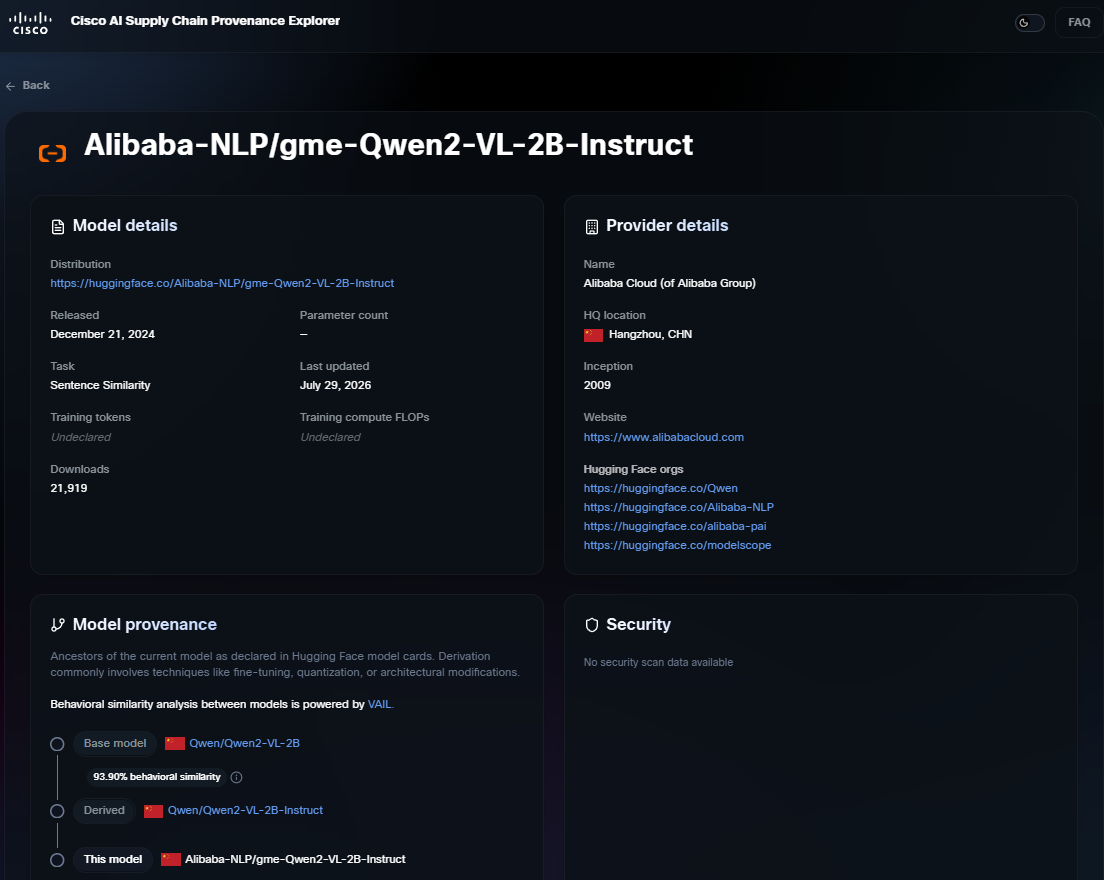Open derived model Qwen/Qwen2-VL-2B-Instruct
Viewport: 1104px width, 880px height.
tap(245, 810)
